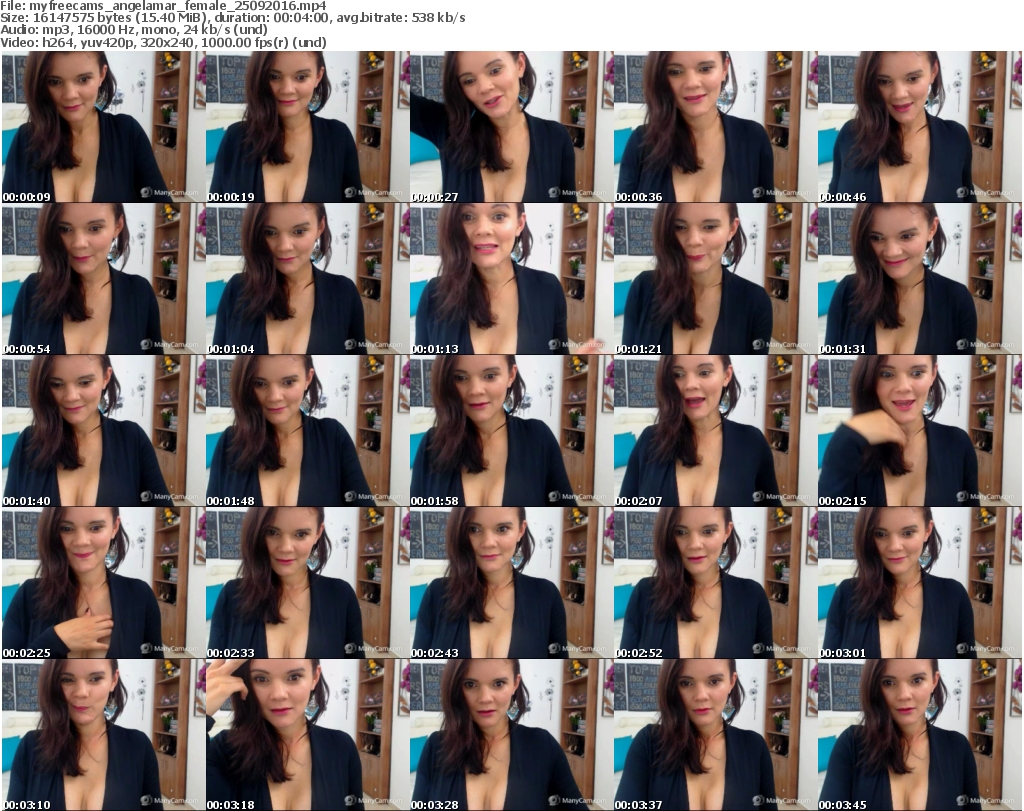Click the File name header line
Image resolution: width=1024 pixels, height=811 pixels.
pos(164,6)
